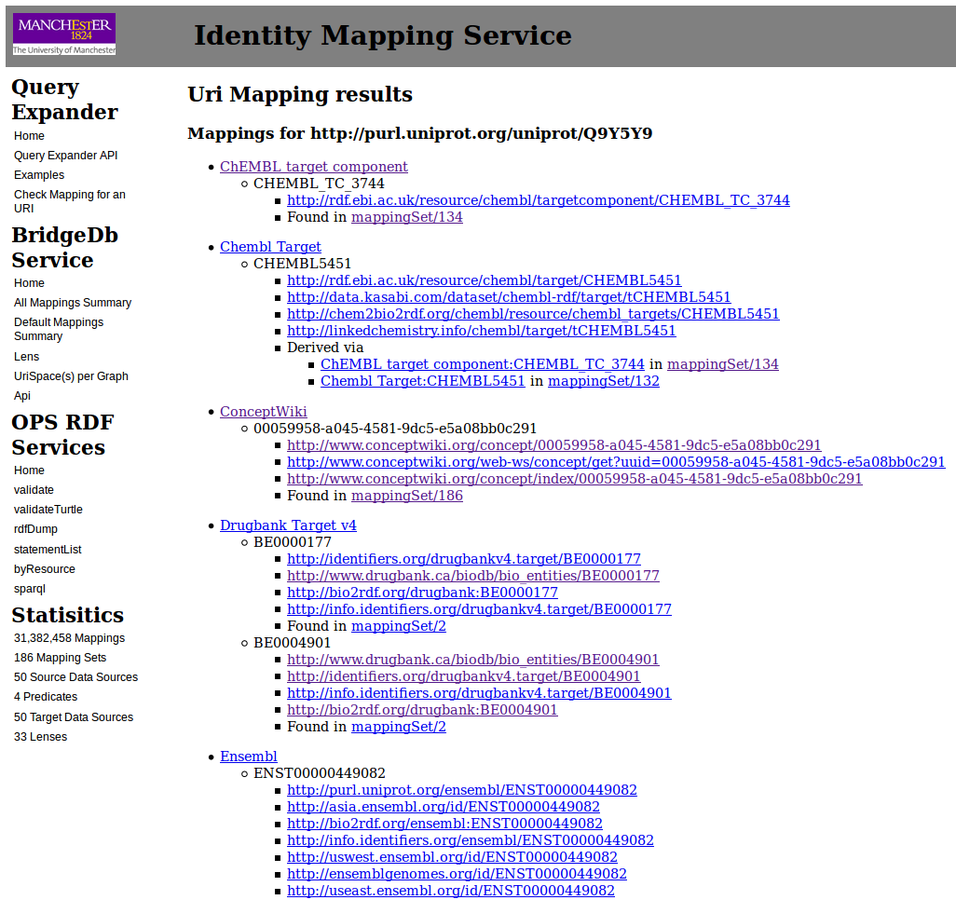956x900 pixels.
Task: Open data.kasabi.com tCHEMBL5451 URL
Action: tap(508, 297)
